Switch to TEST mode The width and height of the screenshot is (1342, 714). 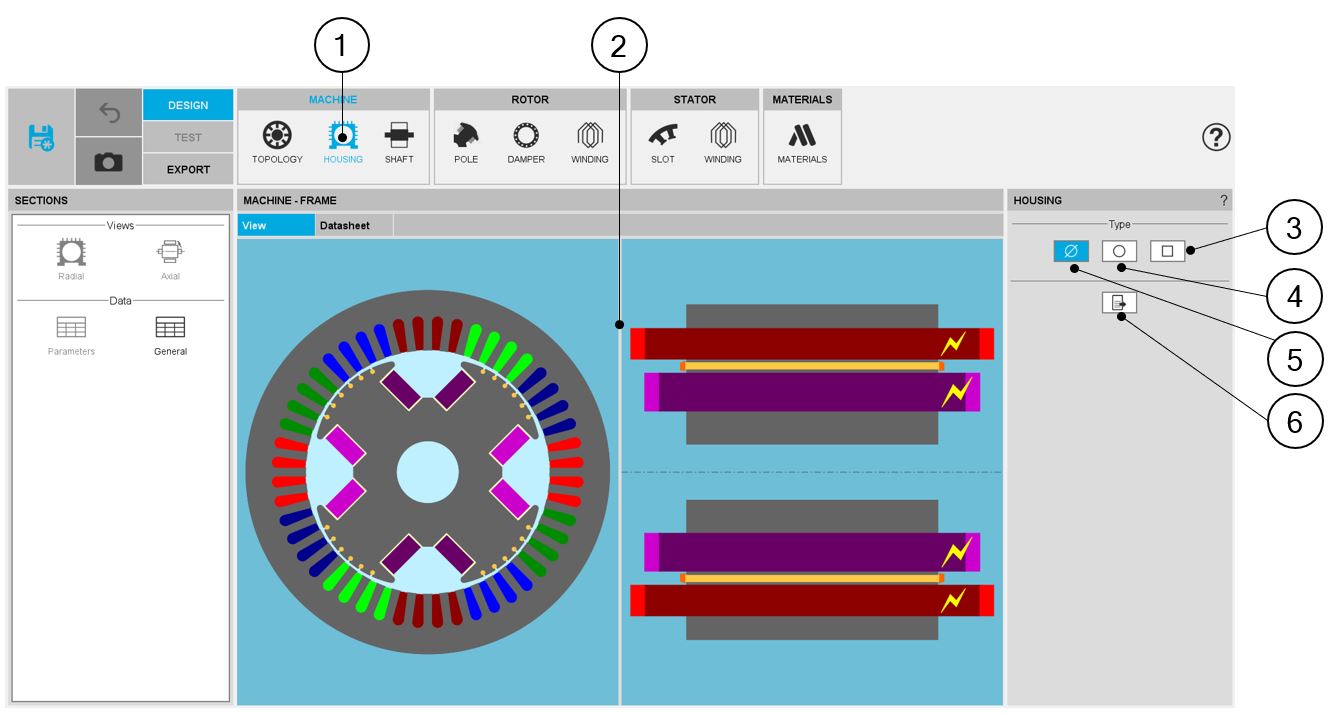pos(188,137)
